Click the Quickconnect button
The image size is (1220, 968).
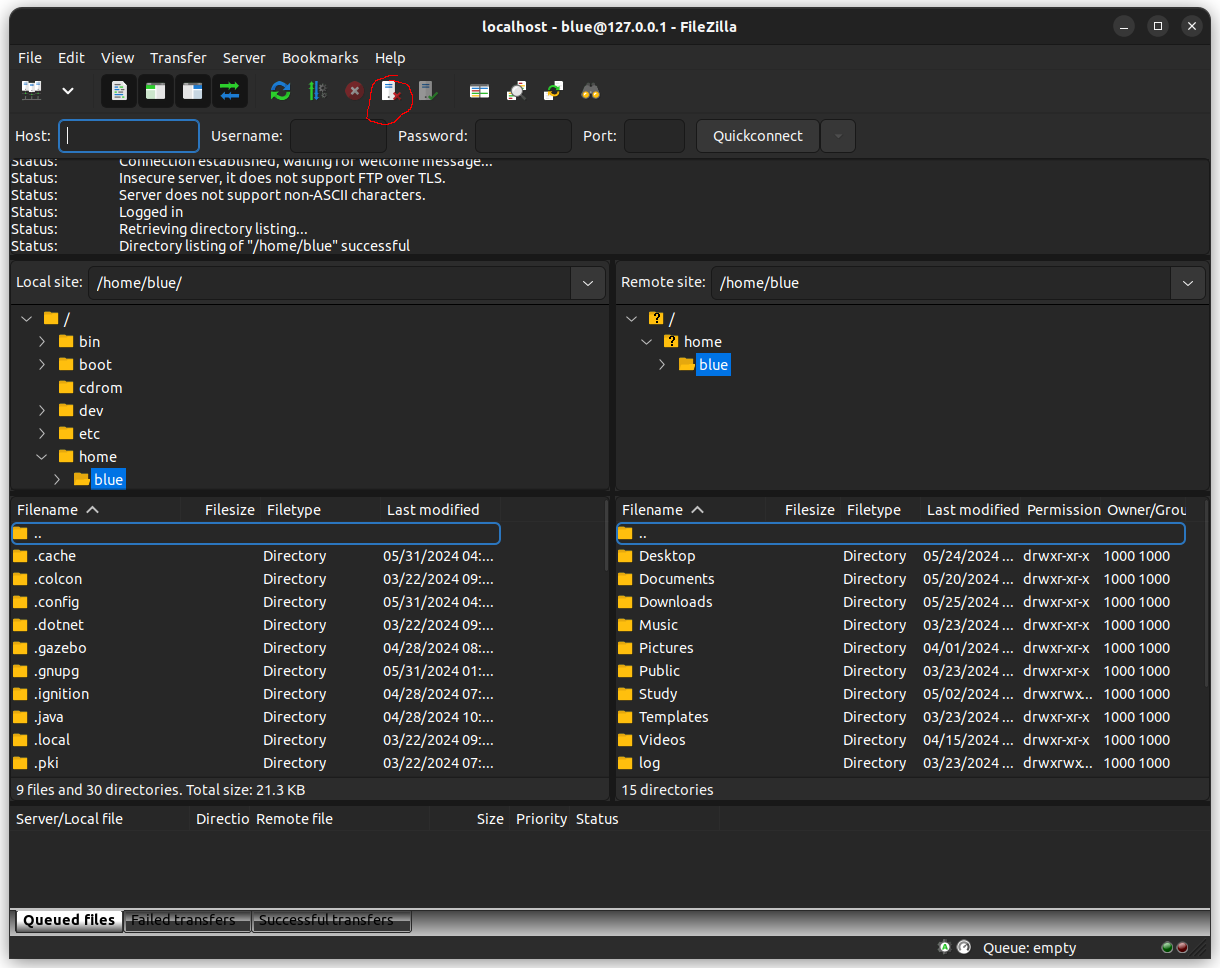tap(758, 136)
